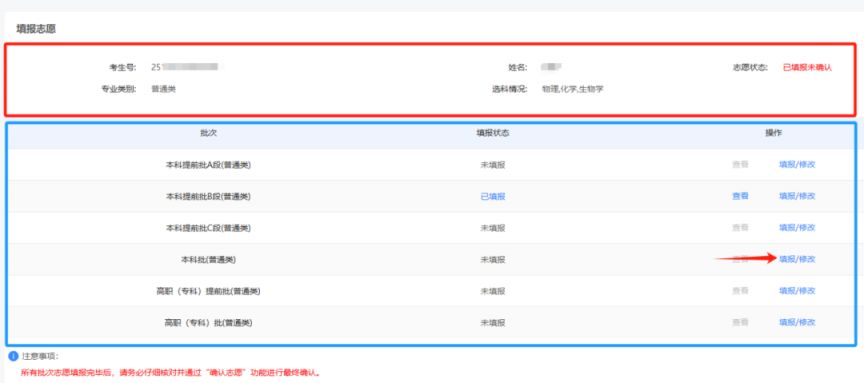Select the 本科提前批C段(普通类) batch name
This screenshot has width=864, height=383.
208,228
